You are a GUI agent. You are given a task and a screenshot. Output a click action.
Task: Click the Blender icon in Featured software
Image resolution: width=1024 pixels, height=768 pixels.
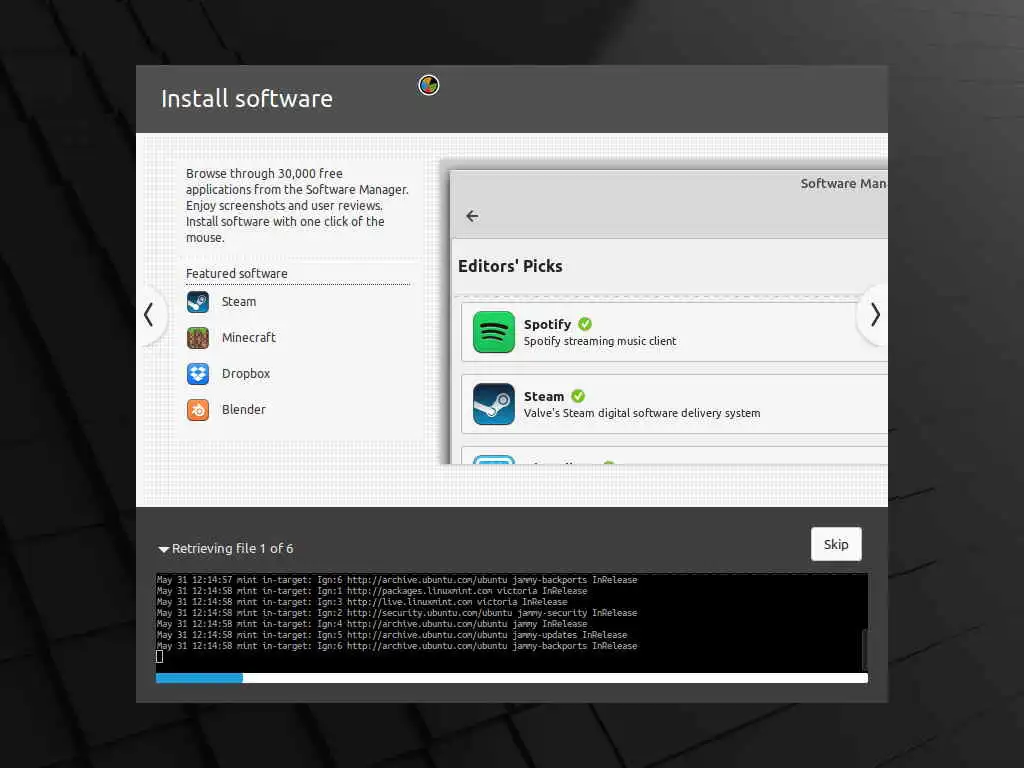198,409
